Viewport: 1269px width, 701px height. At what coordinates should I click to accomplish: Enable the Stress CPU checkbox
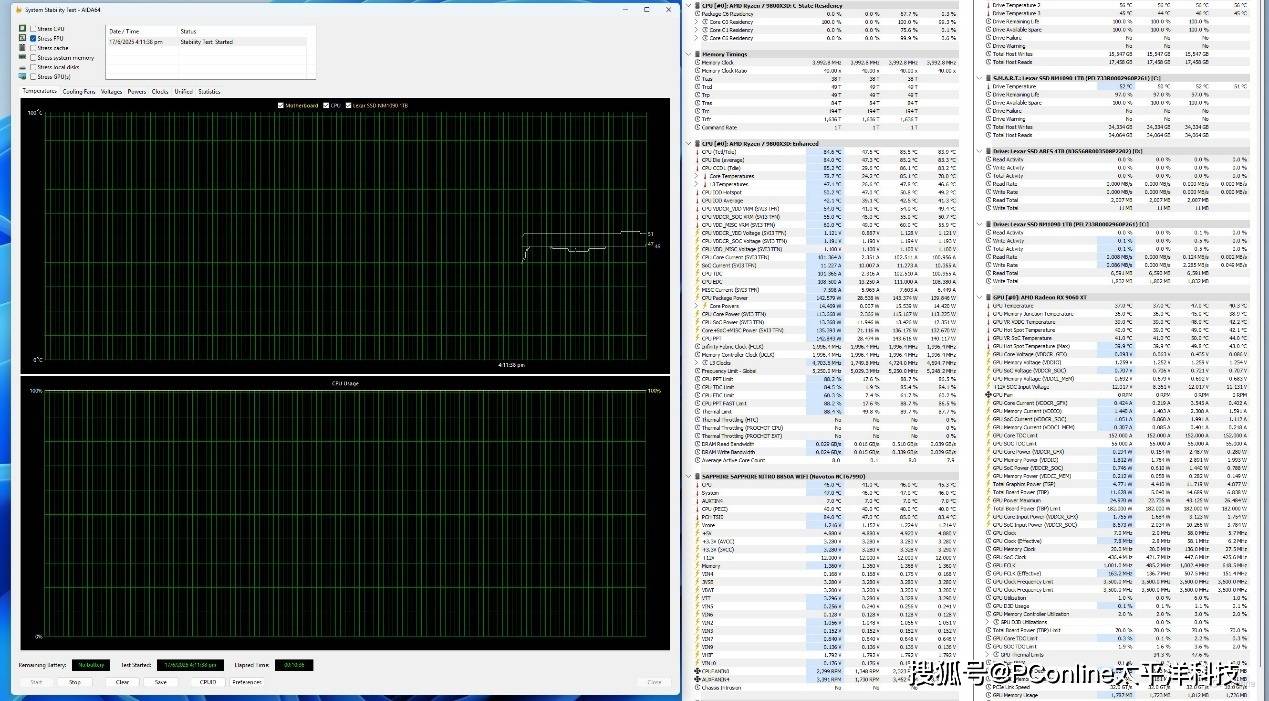click(33, 29)
